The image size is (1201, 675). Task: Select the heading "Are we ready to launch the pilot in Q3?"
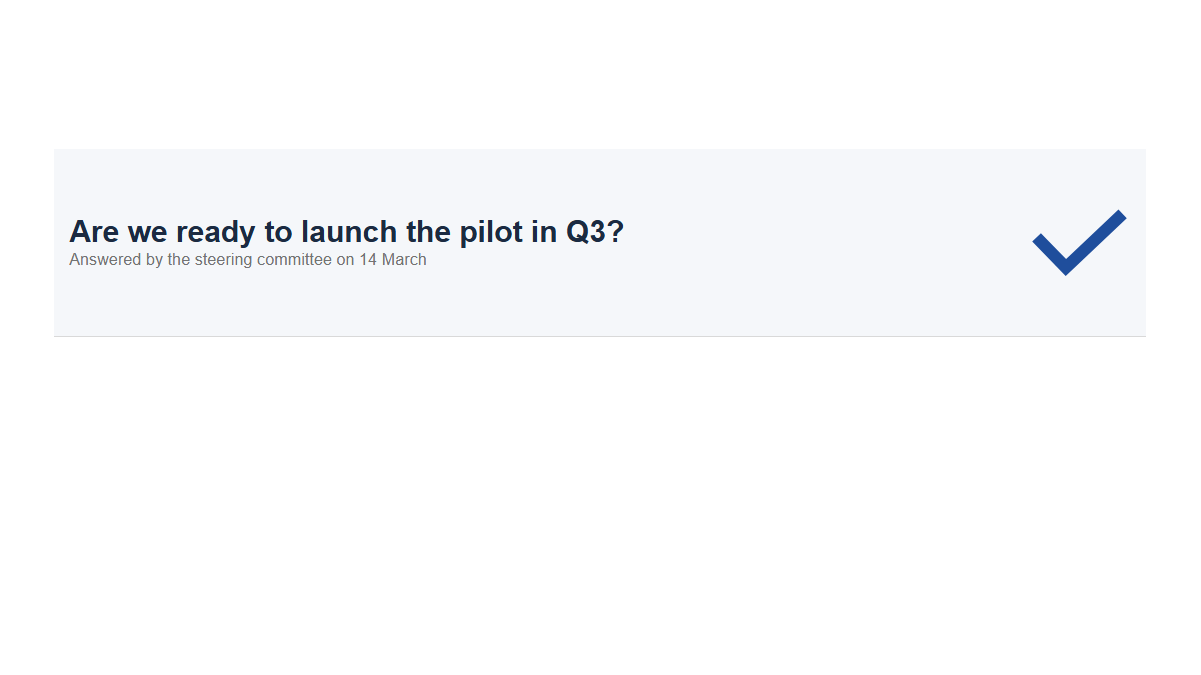[346, 232]
